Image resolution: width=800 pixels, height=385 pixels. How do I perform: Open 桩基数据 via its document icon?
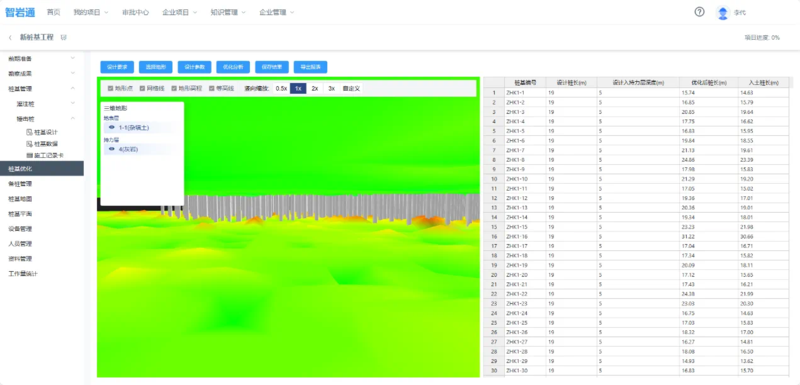tap(29, 144)
